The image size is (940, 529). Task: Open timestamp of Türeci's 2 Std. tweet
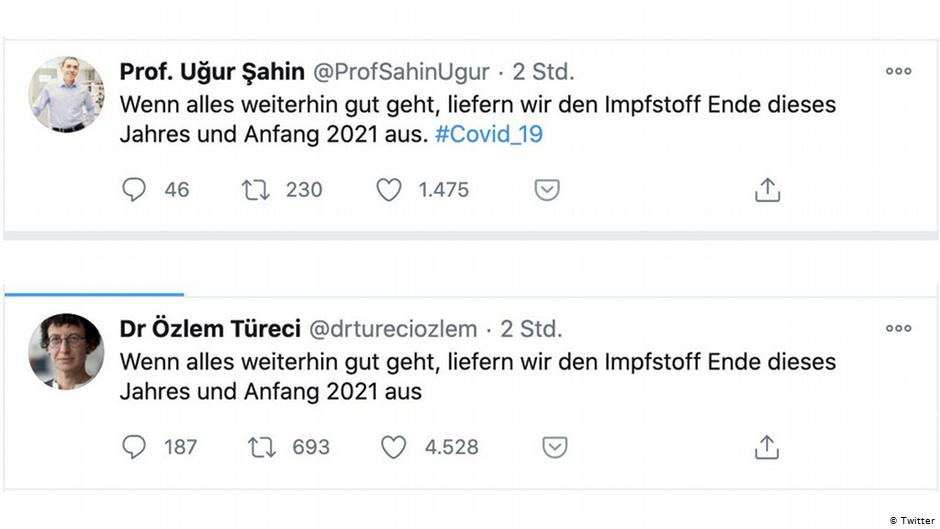pos(531,329)
